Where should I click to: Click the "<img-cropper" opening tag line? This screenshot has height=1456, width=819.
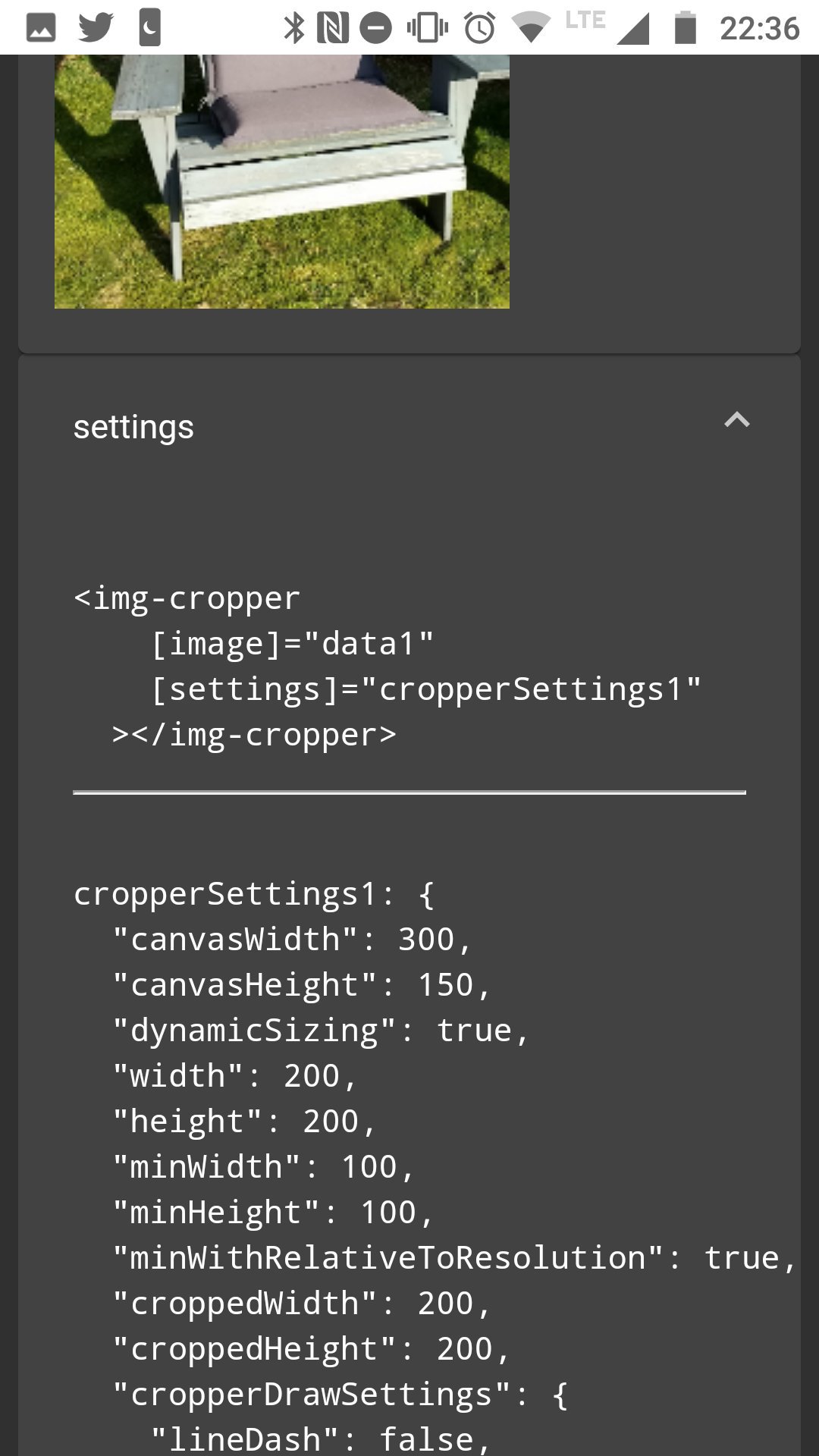point(187,598)
